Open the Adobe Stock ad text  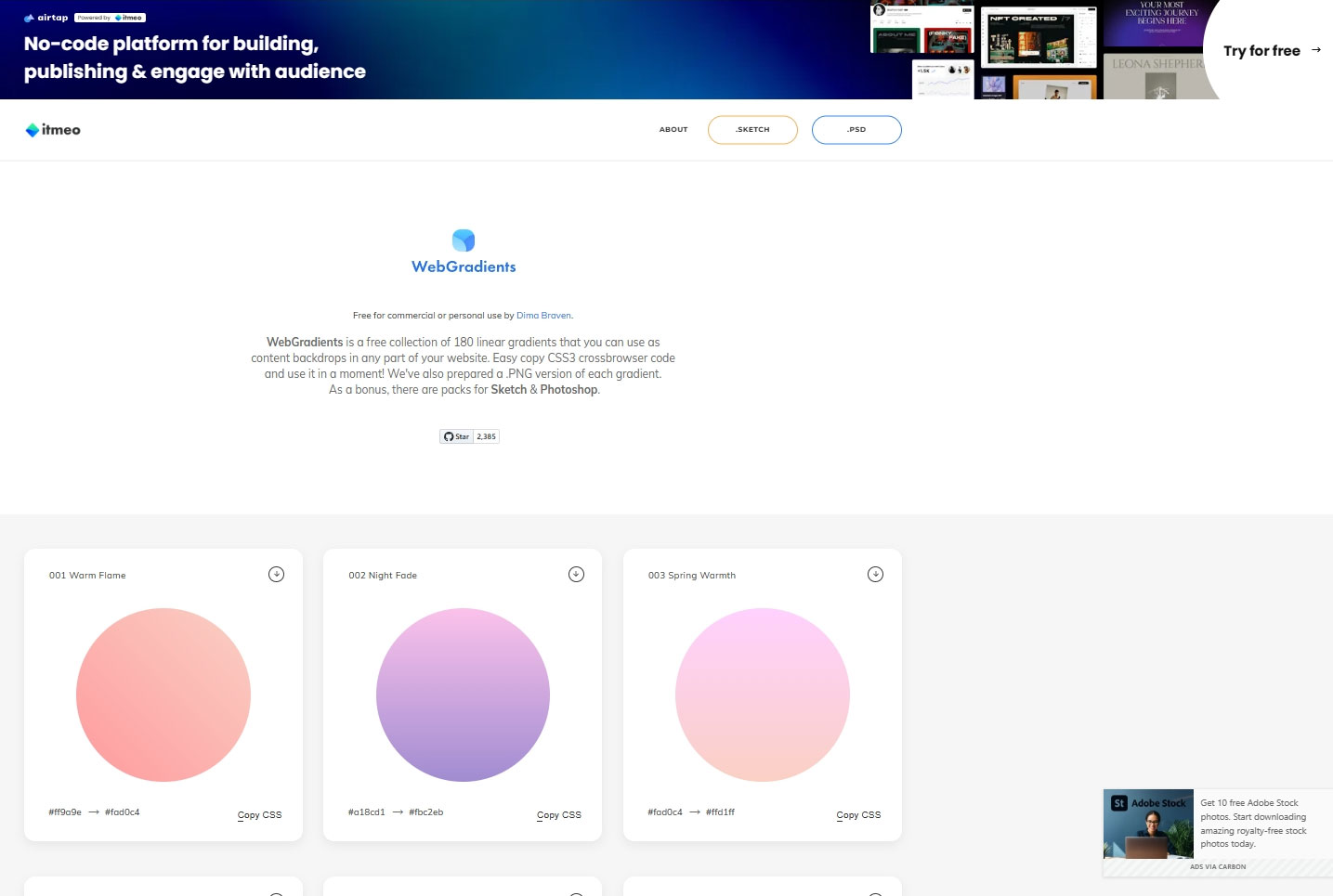point(1253,824)
